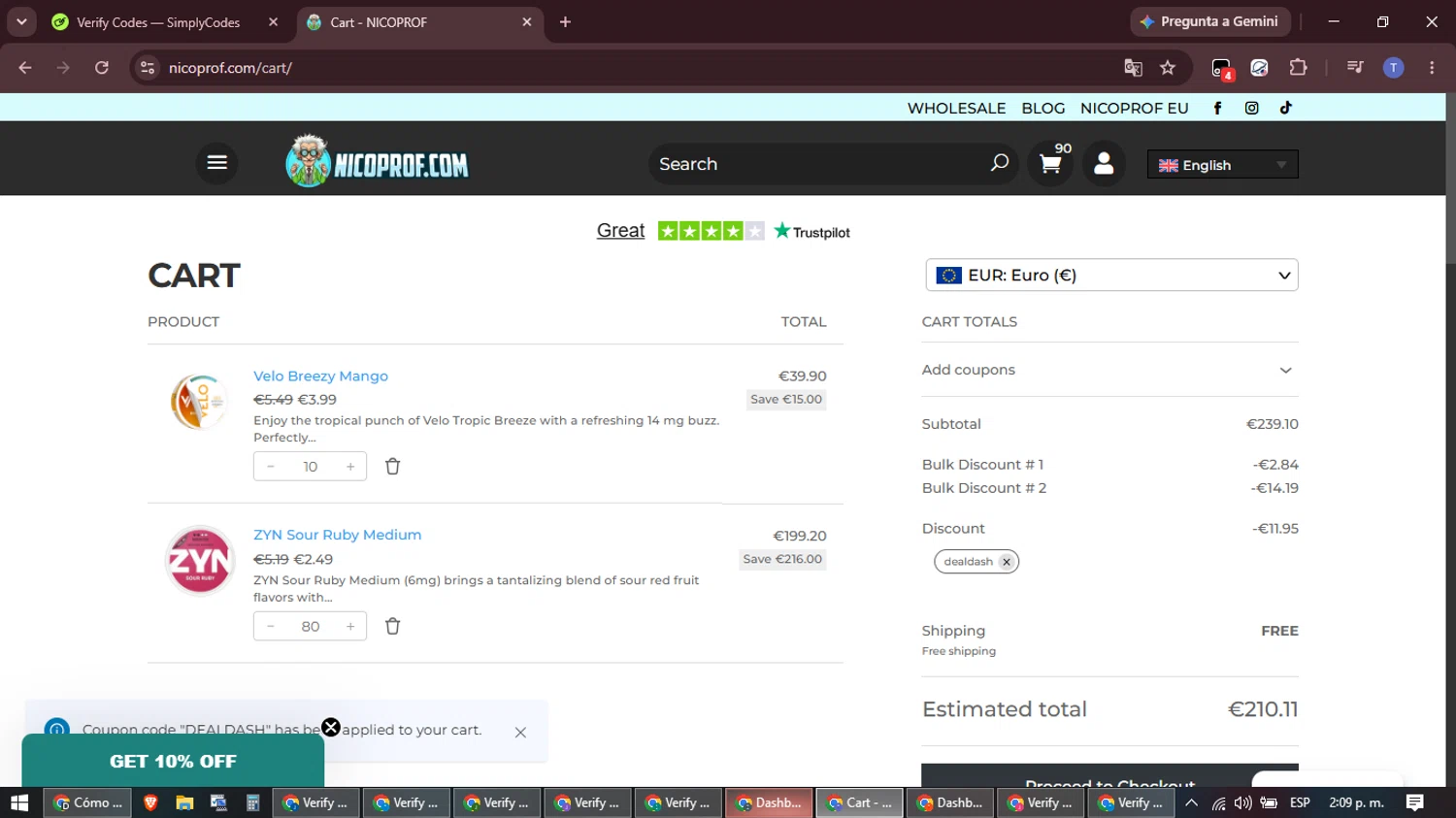Open File Explorer from the taskbar
The width and height of the screenshot is (1456, 818).
(x=184, y=802)
